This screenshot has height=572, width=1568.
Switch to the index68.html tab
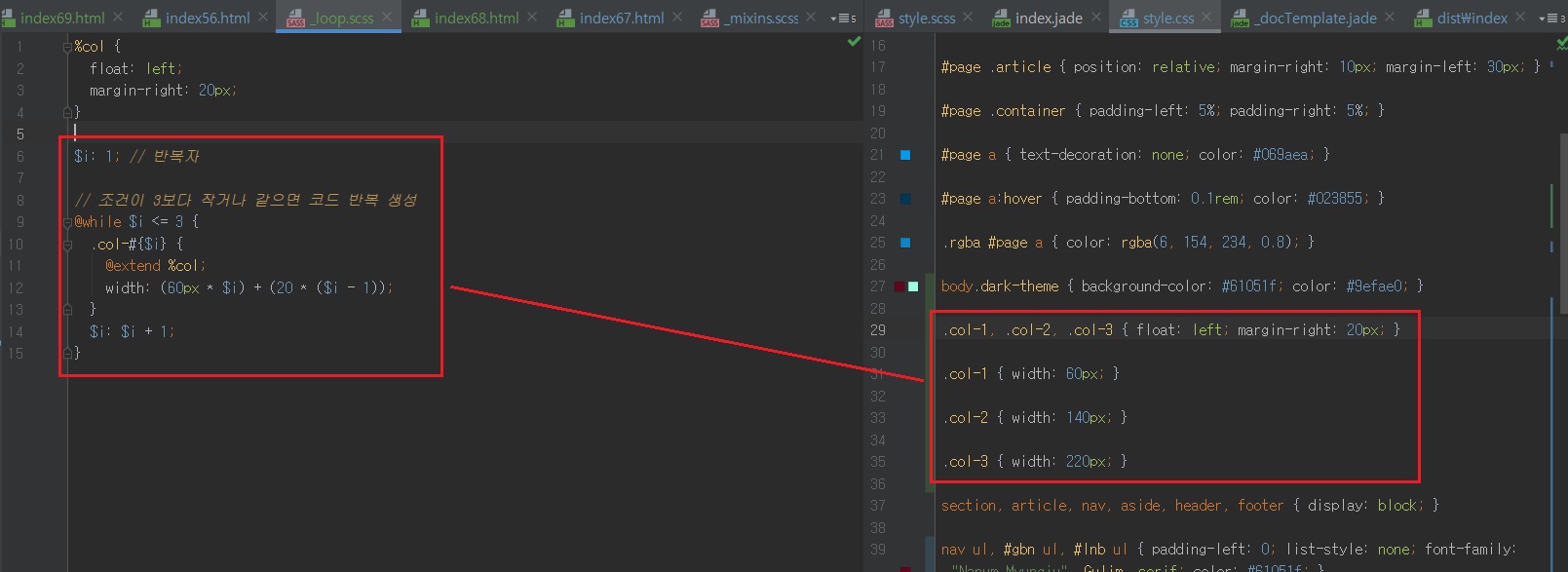pyautogui.click(x=476, y=19)
